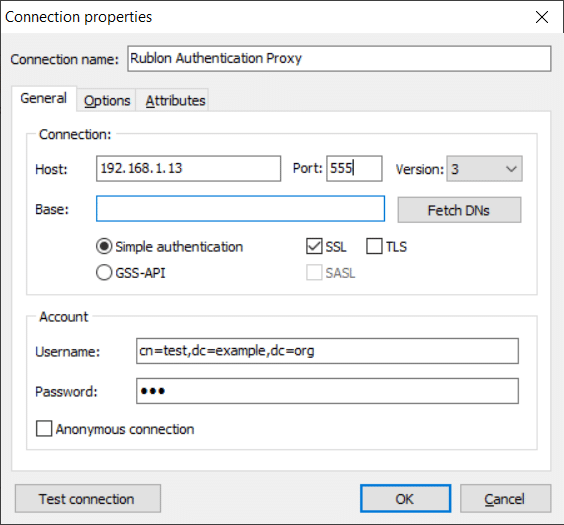
Task: Open the Options tab
Action: pyautogui.click(x=107, y=100)
